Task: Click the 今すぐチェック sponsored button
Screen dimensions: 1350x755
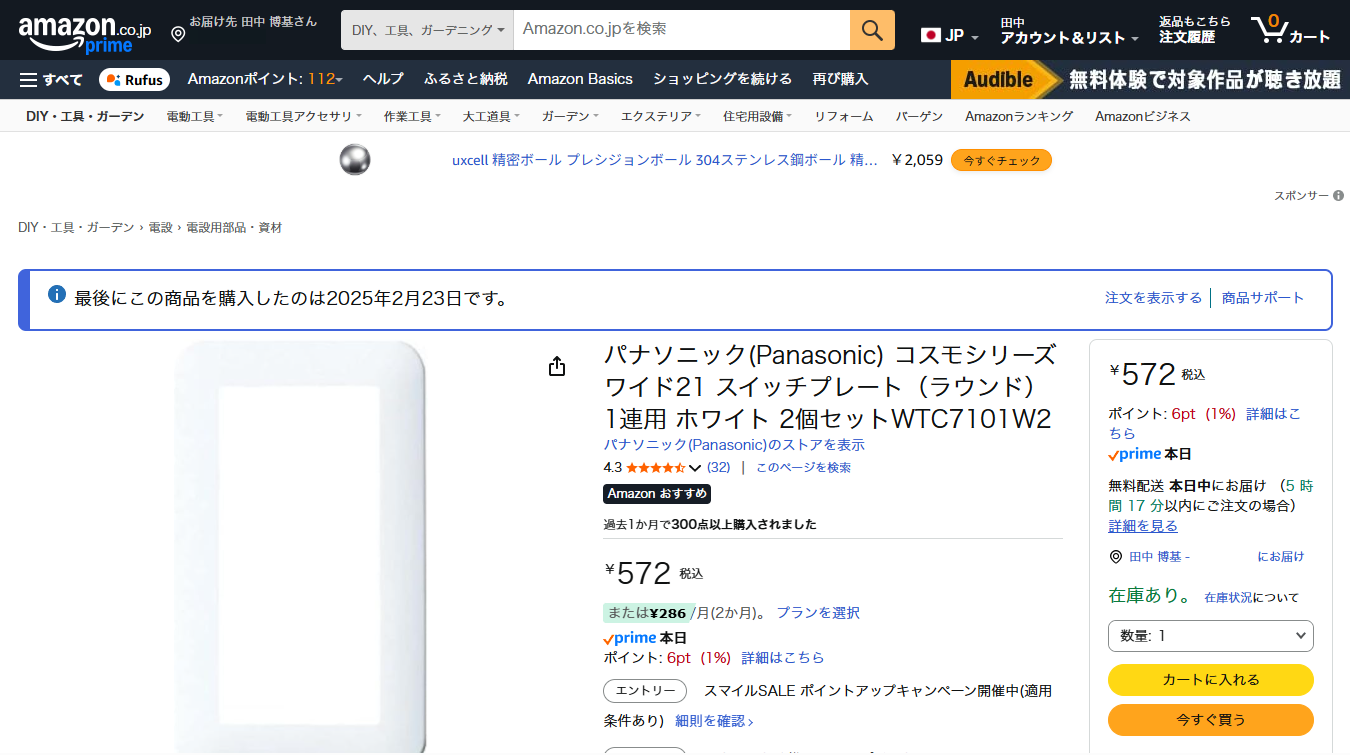Action: (1001, 160)
